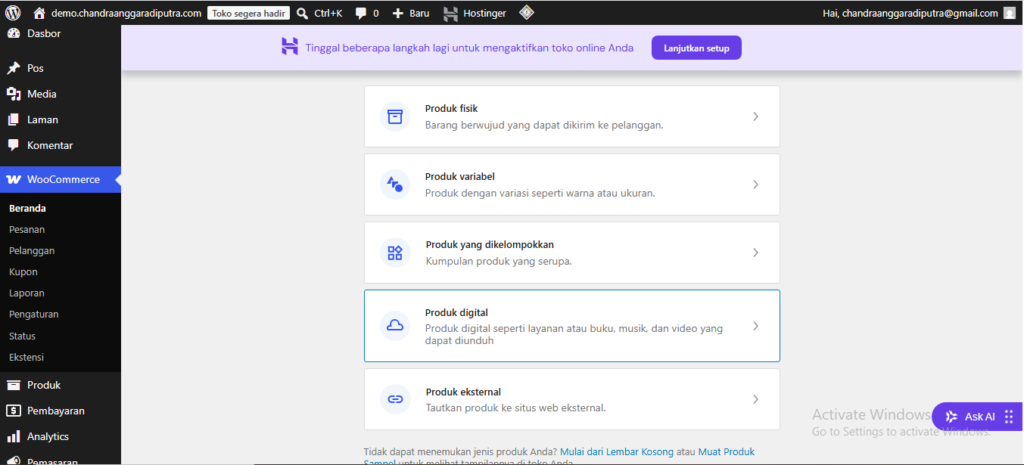Click the Baru label in admin bar
Viewport: 1024px width, 465px height.
click(419, 13)
